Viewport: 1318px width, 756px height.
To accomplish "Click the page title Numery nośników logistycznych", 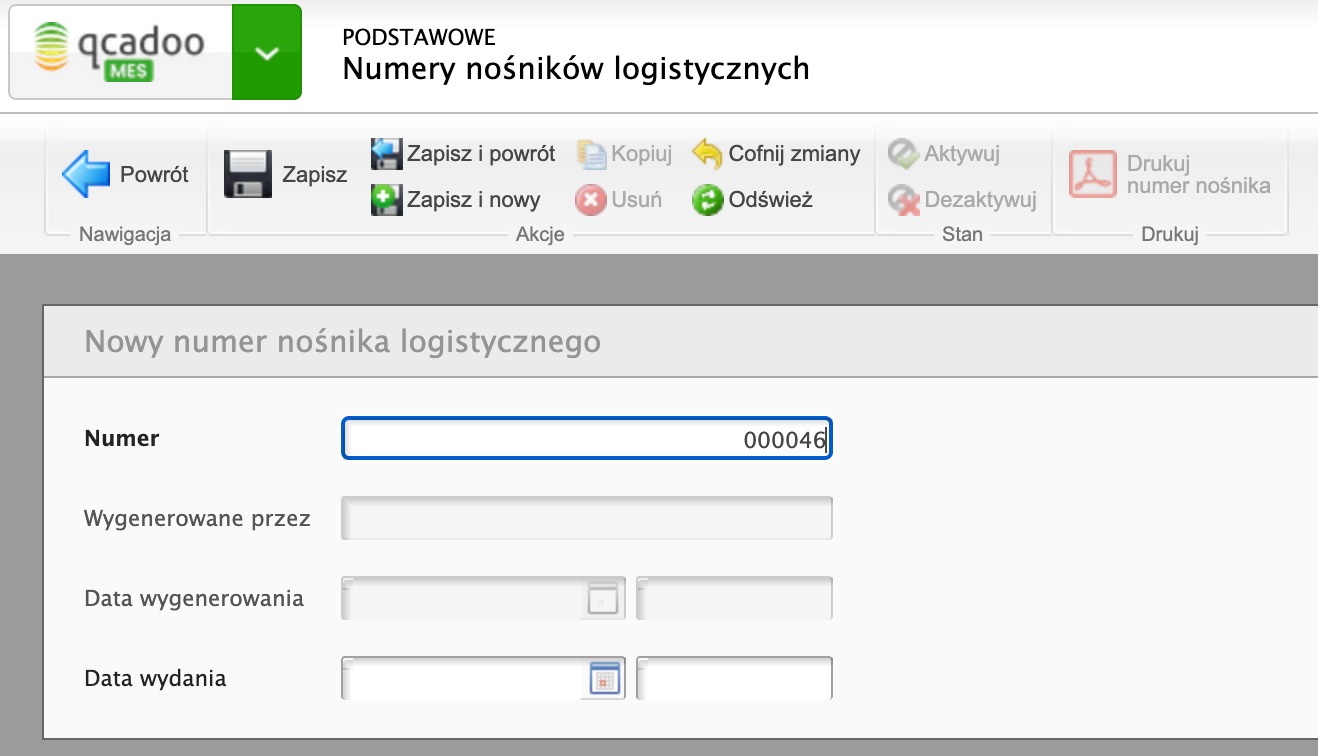I will click(576, 69).
